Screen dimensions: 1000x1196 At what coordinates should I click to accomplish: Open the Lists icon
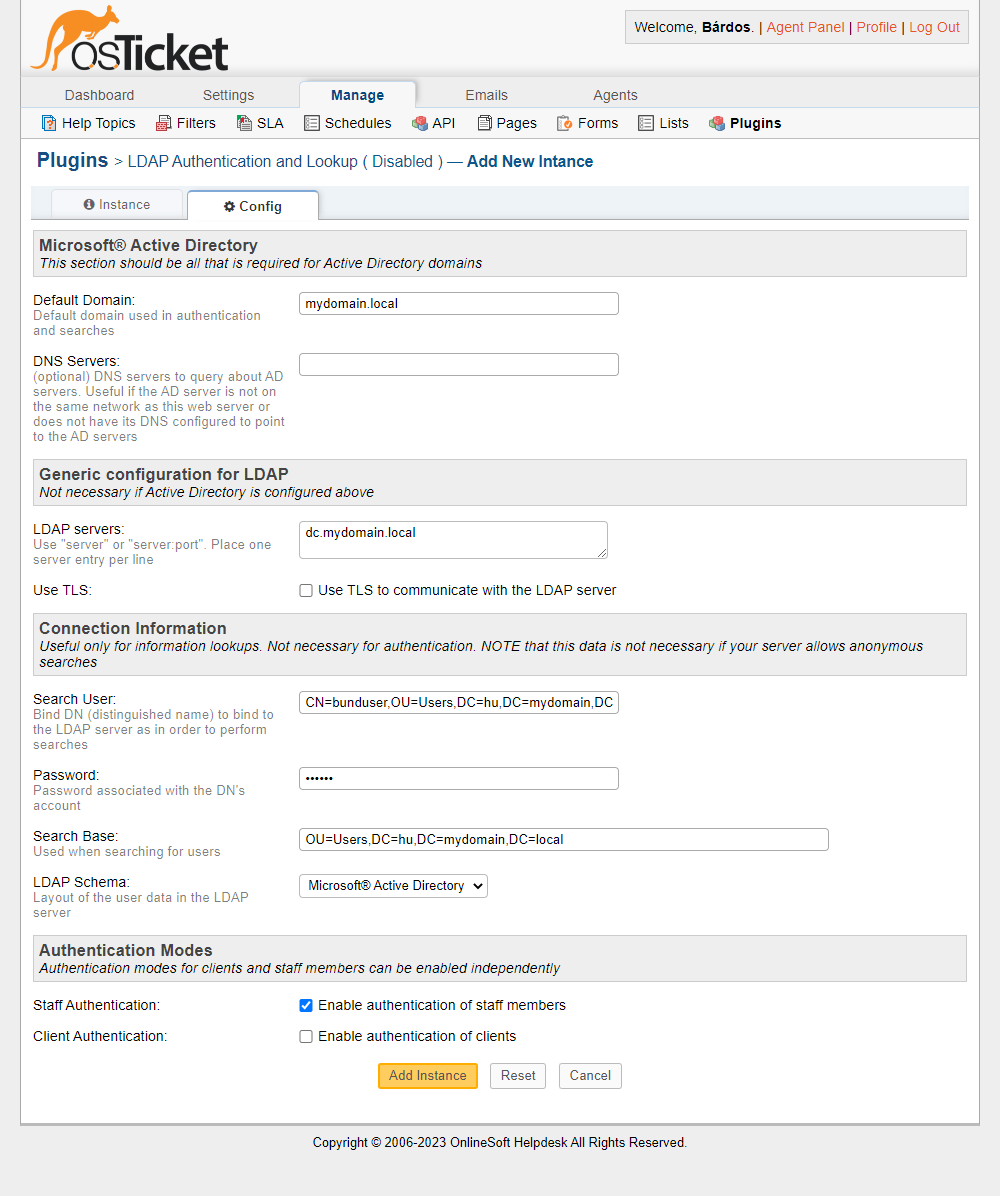point(645,122)
